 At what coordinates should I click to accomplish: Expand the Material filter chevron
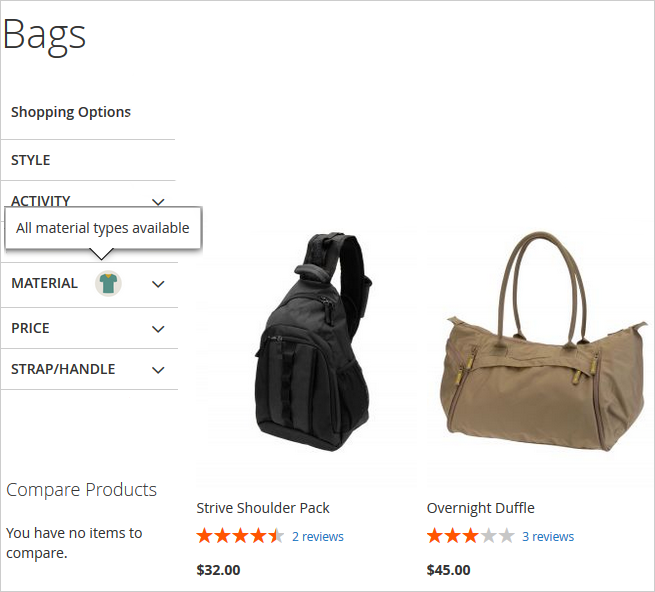[158, 284]
